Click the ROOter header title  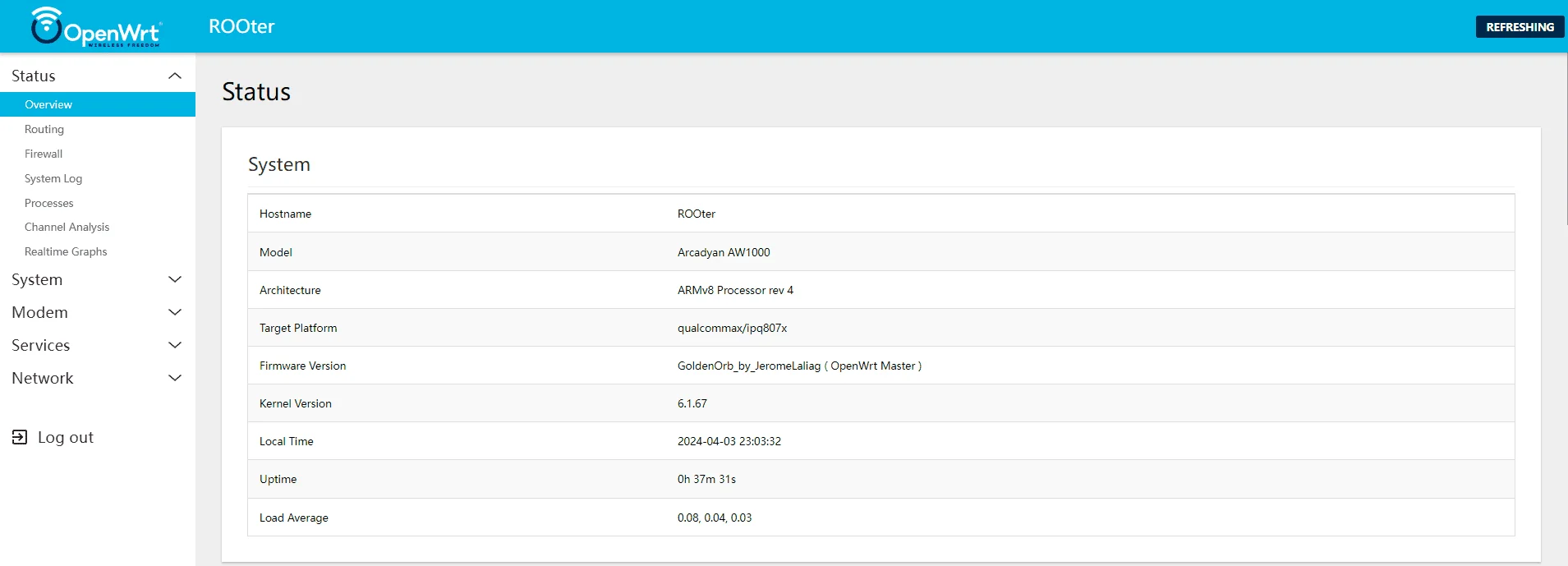241,26
